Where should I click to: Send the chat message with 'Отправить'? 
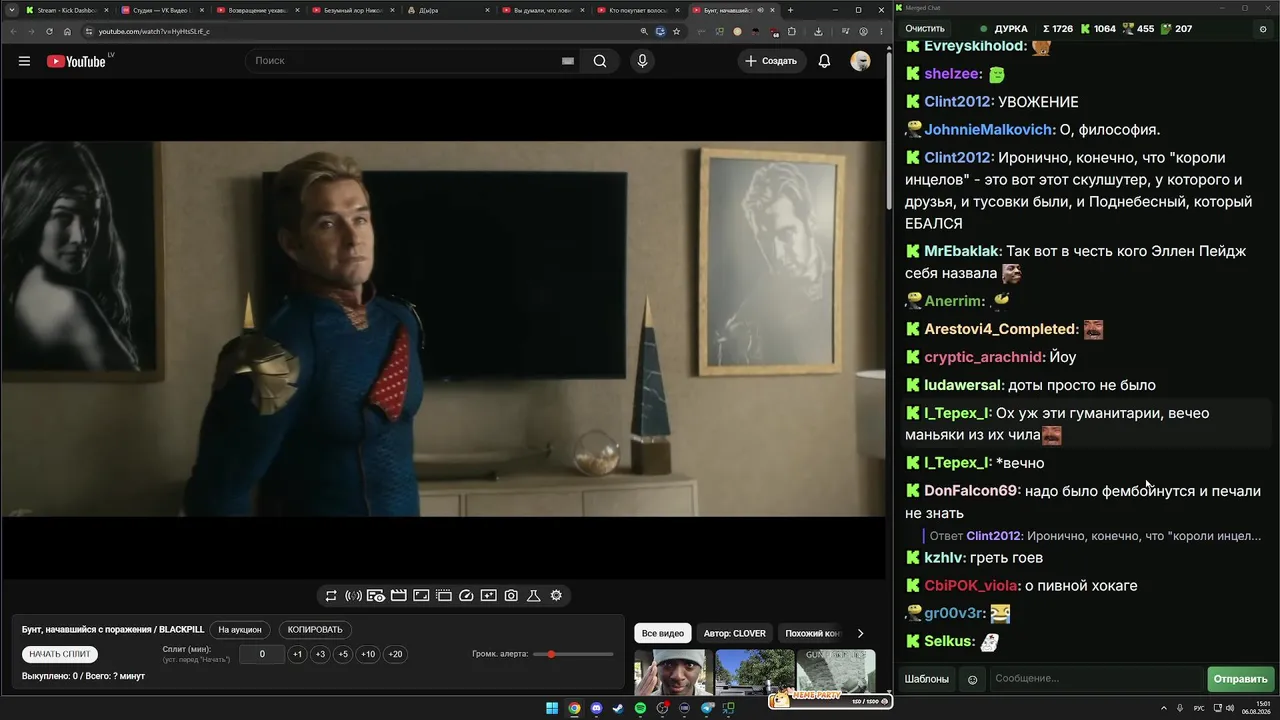pos(1240,680)
